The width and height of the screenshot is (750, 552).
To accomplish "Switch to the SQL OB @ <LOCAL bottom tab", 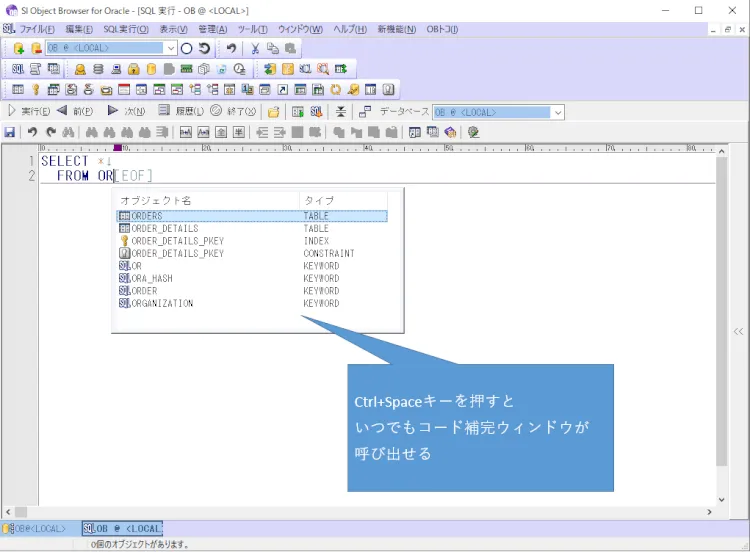I will [122, 529].
